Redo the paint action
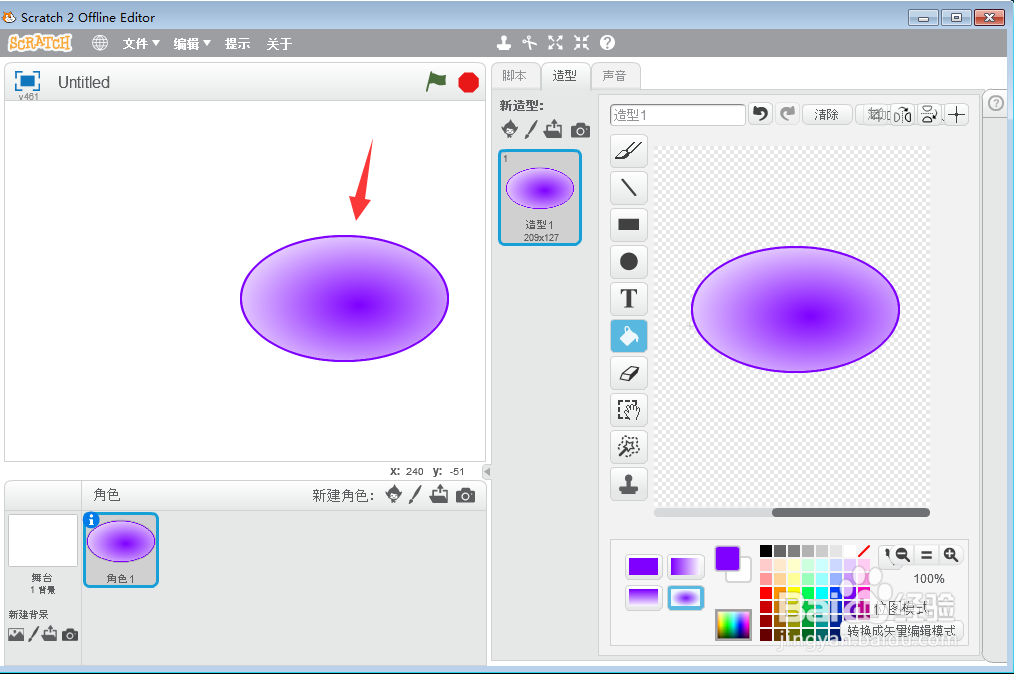The image size is (1014, 674). (787, 114)
